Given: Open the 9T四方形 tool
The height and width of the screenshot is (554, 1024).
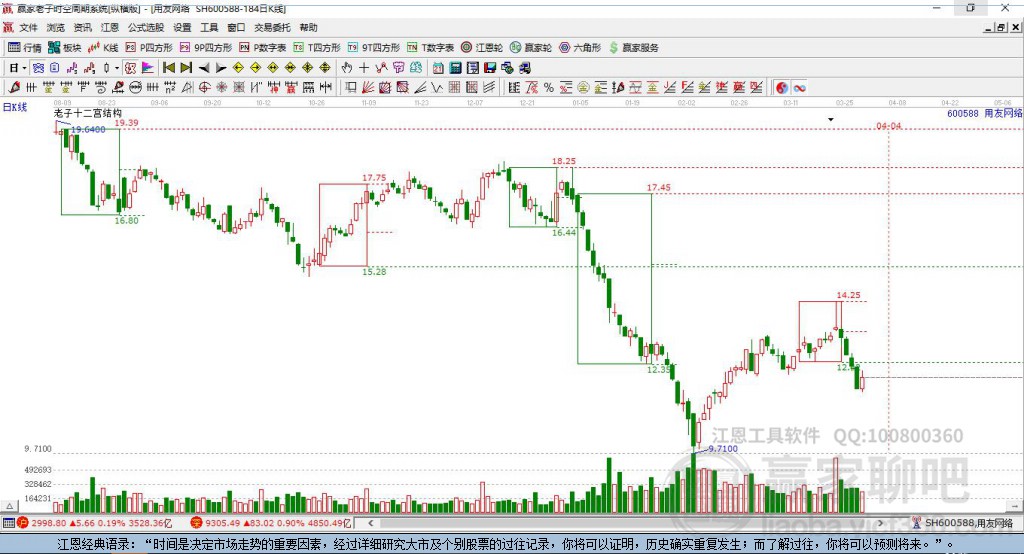Looking at the screenshot, I should pyautogui.click(x=374, y=48).
